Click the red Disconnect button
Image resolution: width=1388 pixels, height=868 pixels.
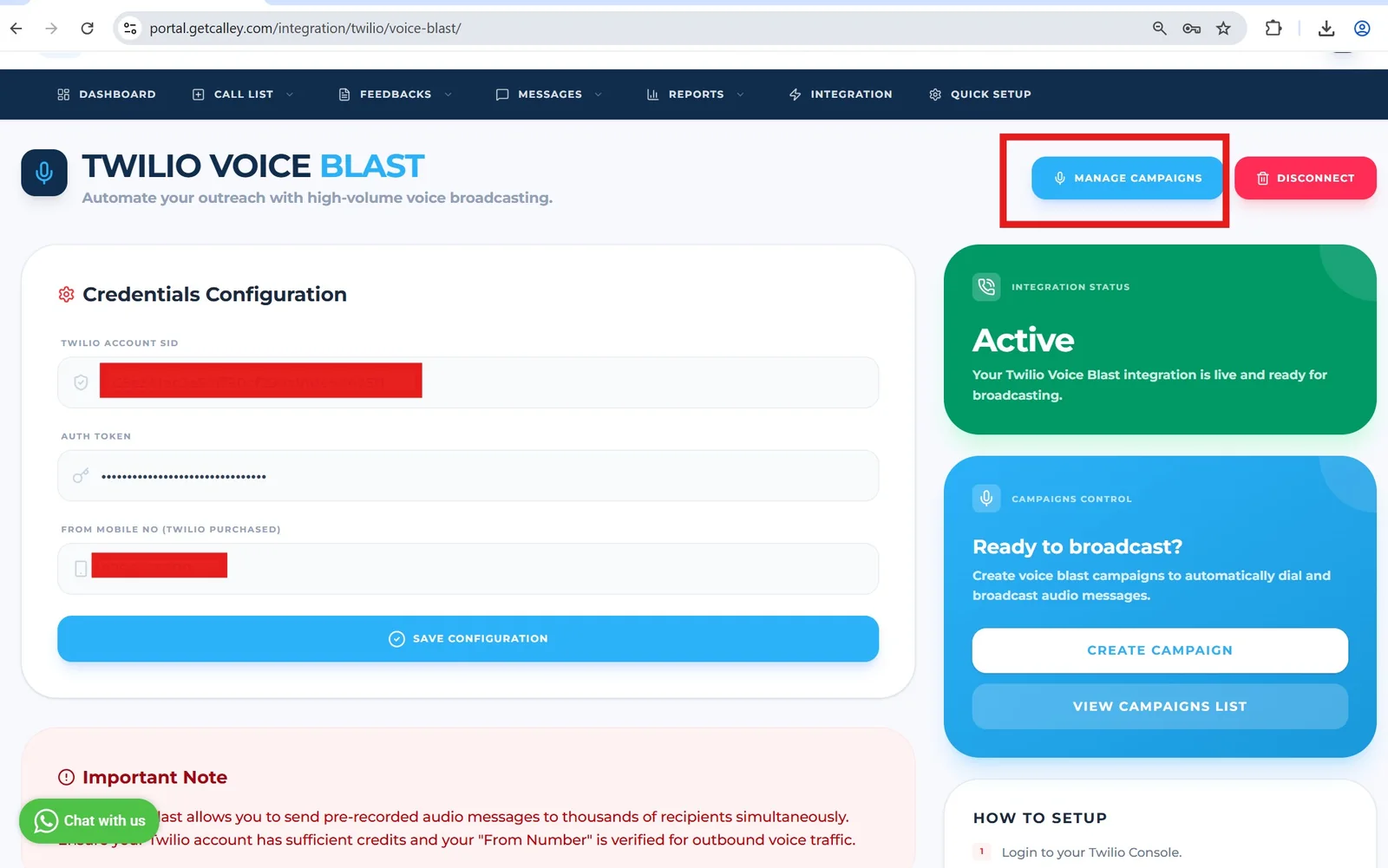coord(1306,178)
